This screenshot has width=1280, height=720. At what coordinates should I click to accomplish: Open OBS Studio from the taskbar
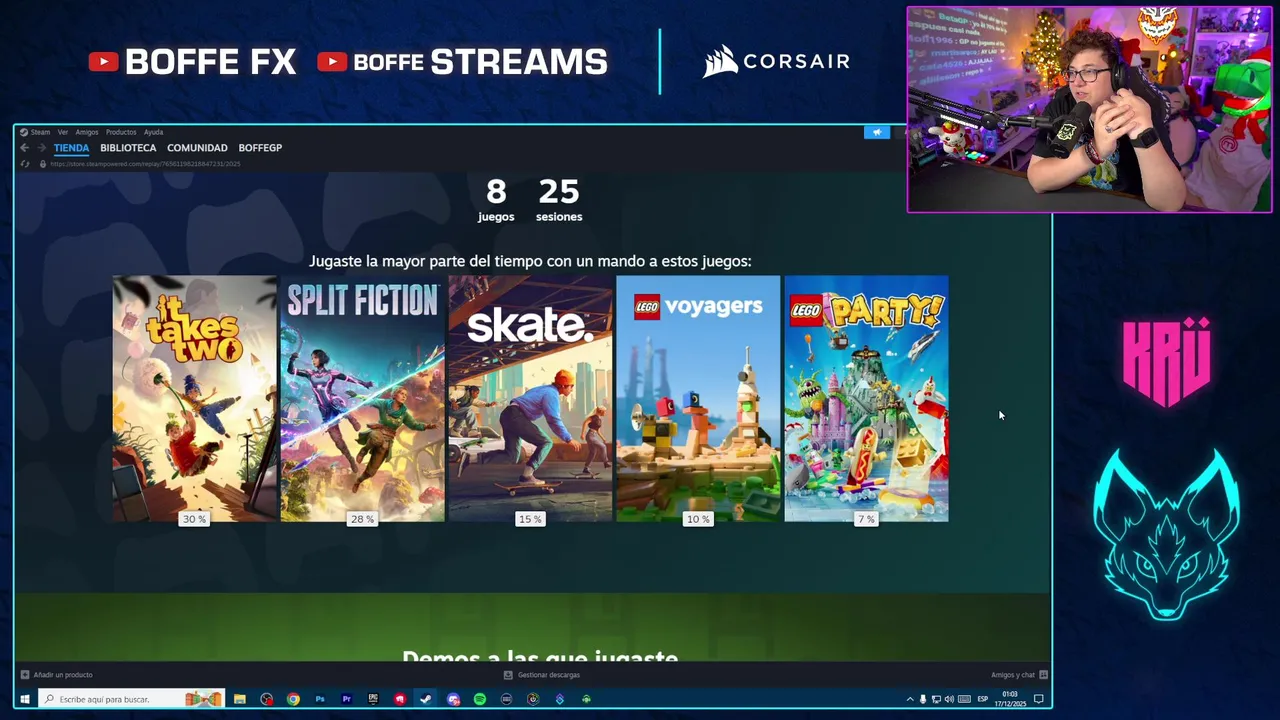pyautogui.click(x=267, y=699)
